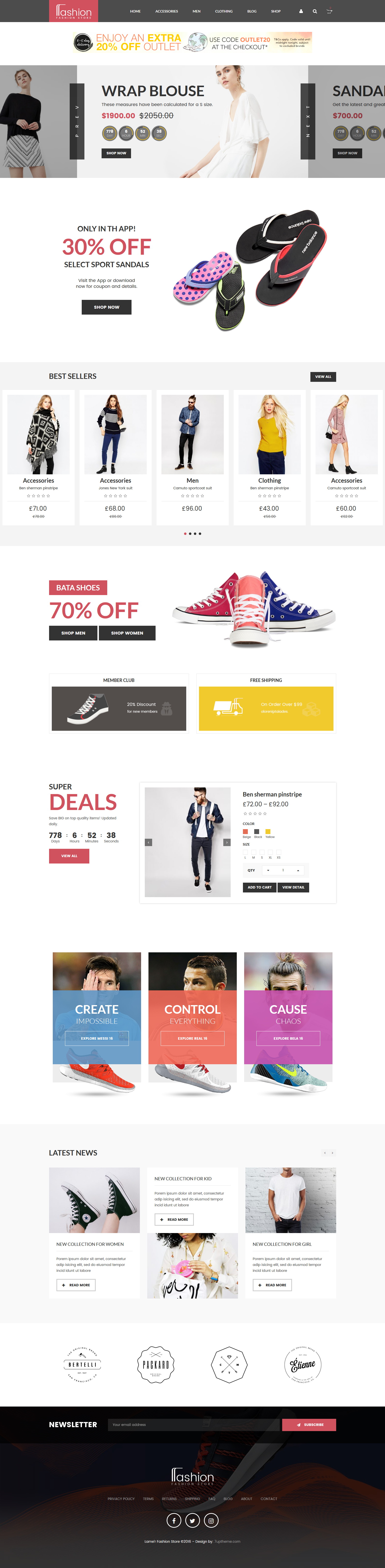Viewport: 385px width, 1568px height.
Task: Visit the Instagram social icon in footer
Action: [x=211, y=1521]
